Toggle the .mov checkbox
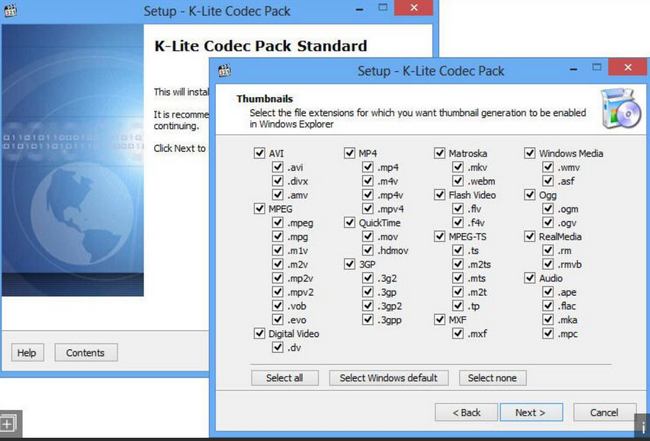 (x=368, y=237)
